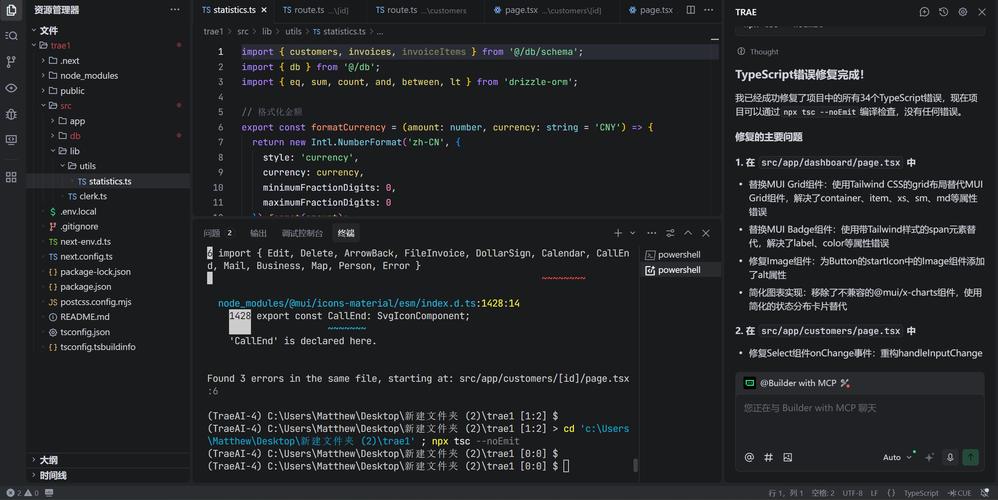Open index.d.ts:1428:14 link in terminal

[x=369, y=303]
